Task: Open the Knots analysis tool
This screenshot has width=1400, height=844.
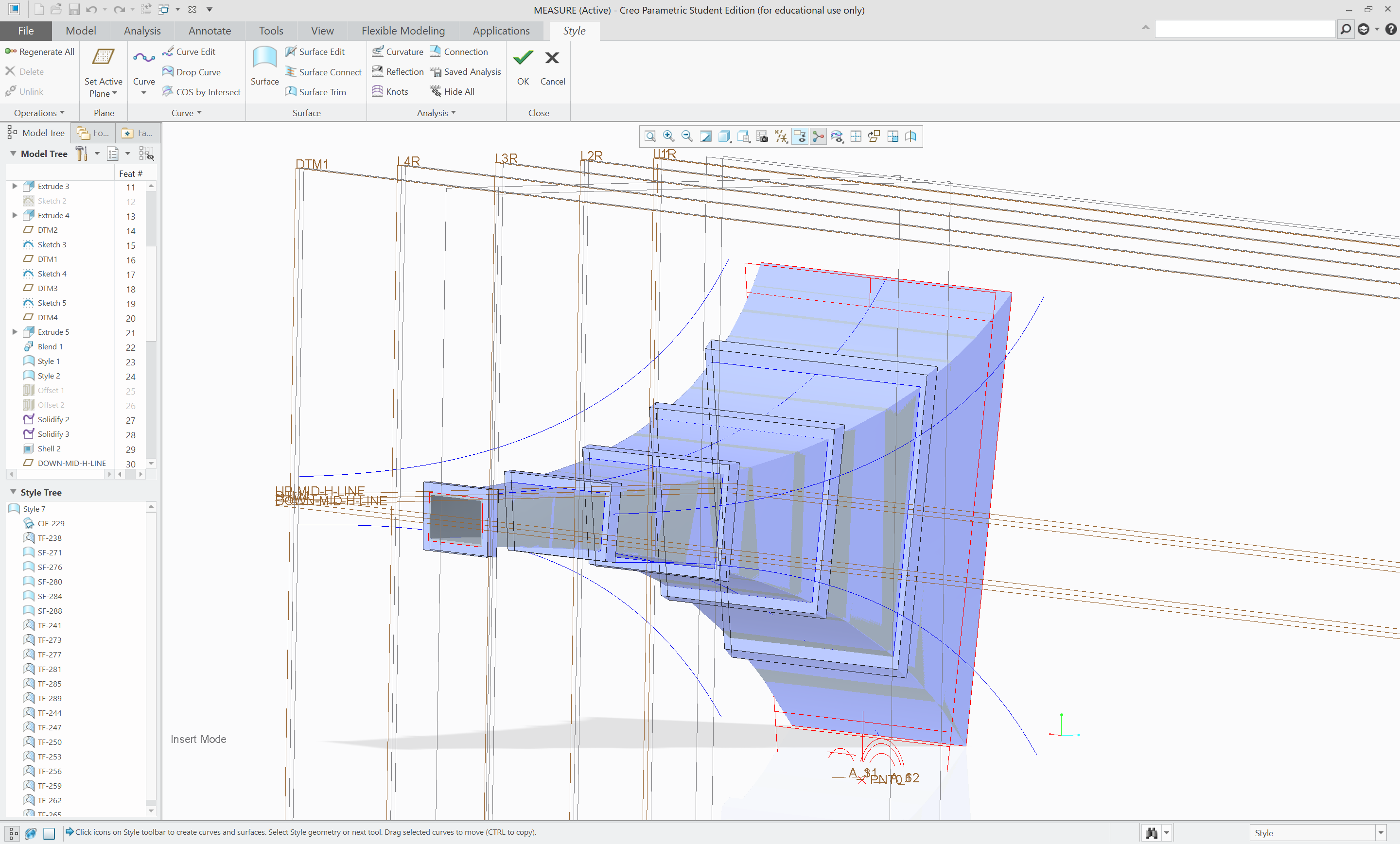Action: tap(397, 91)
